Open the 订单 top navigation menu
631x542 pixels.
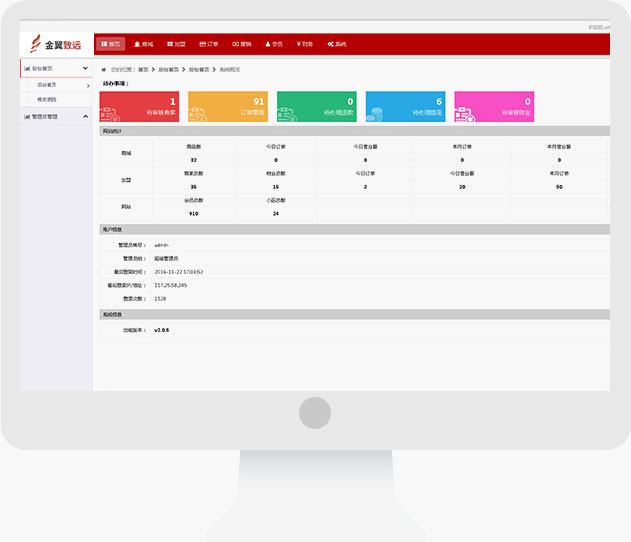click(209, 45)
